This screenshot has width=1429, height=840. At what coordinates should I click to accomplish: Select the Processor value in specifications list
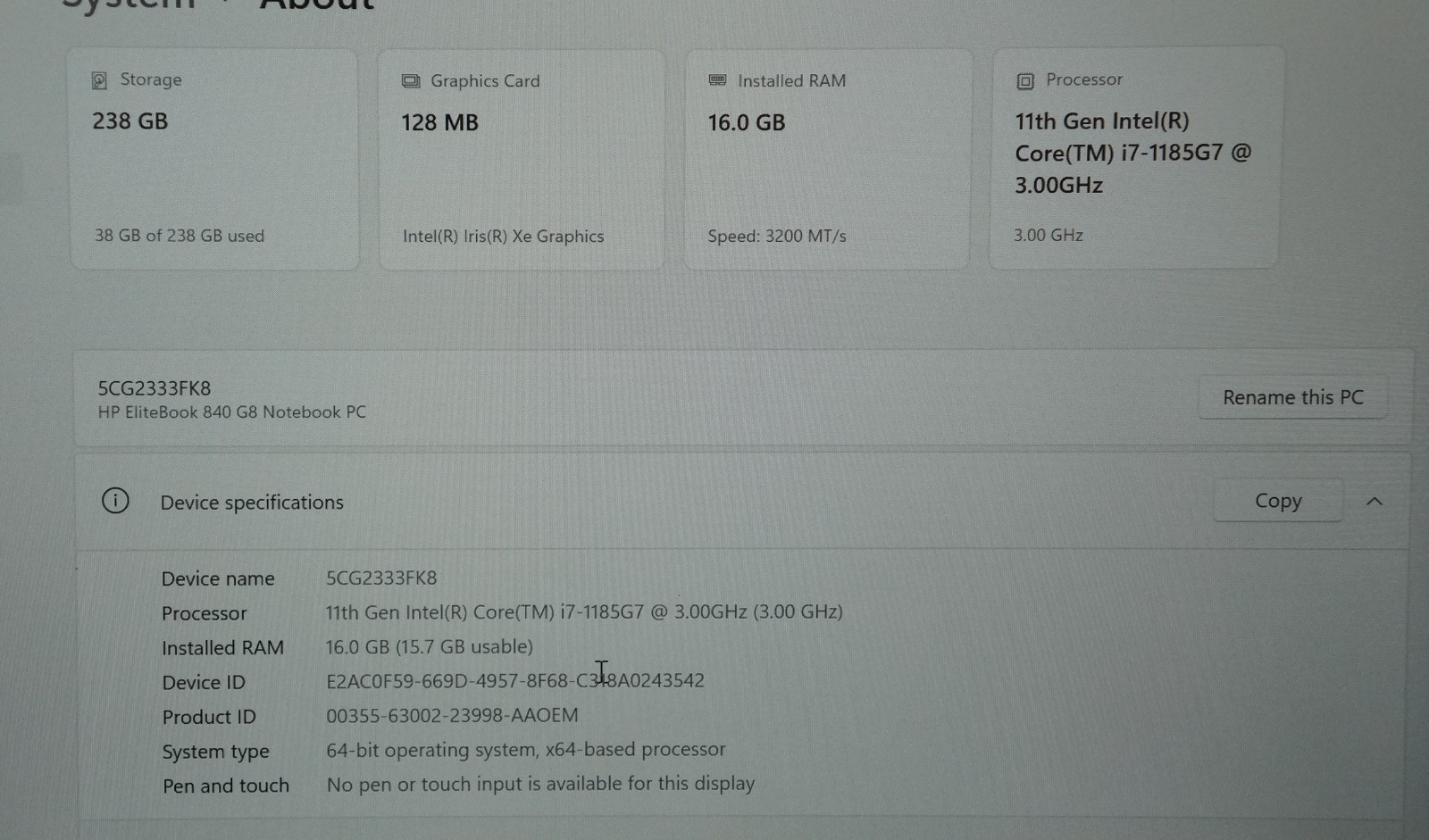pos(584,612)
